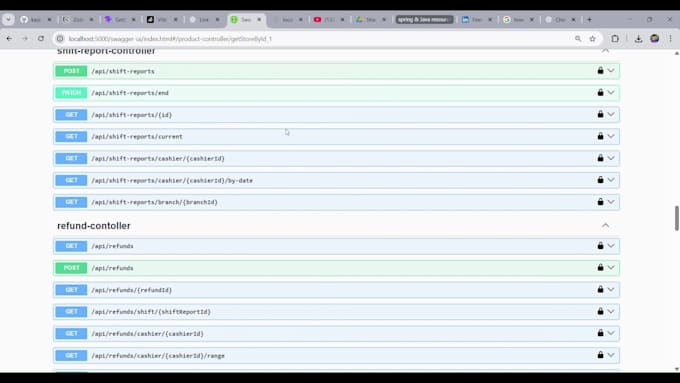Image resolution: width=680 pixels, height=383 pixels.
Task: Click the zoom magnifier icon in address bar
Action: [578, 39]
